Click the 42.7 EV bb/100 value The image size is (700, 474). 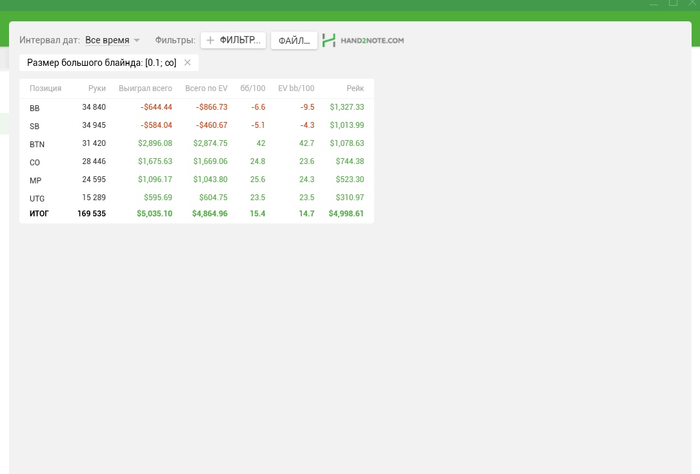tap(307, 143)
